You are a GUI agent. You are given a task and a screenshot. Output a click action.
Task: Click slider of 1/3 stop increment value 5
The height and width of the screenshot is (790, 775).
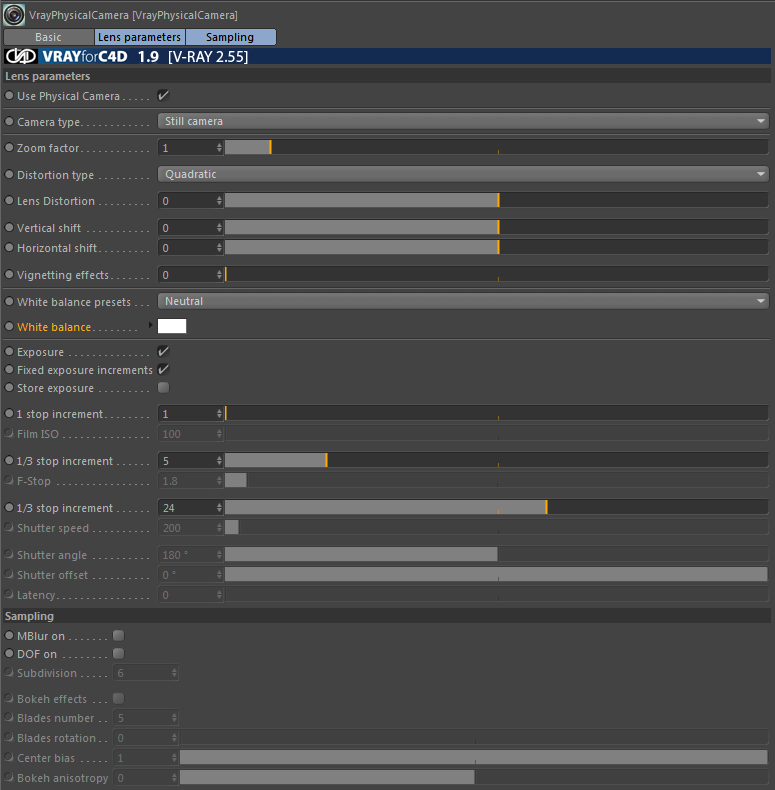pyautogui.click(x=496, y=460)
